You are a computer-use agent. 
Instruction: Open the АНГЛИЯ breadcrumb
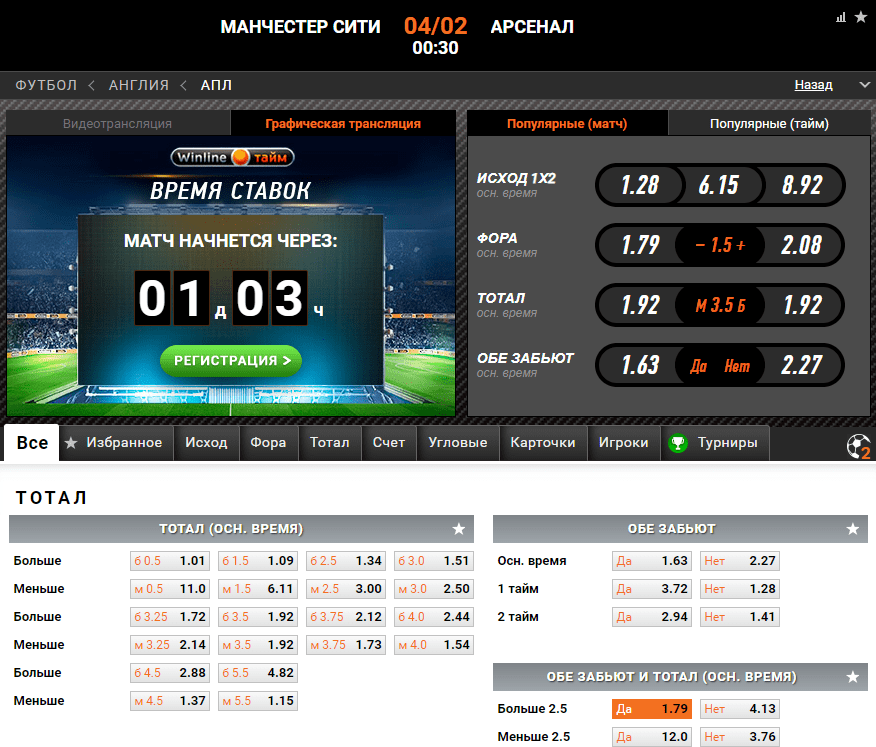pos(139,85)
